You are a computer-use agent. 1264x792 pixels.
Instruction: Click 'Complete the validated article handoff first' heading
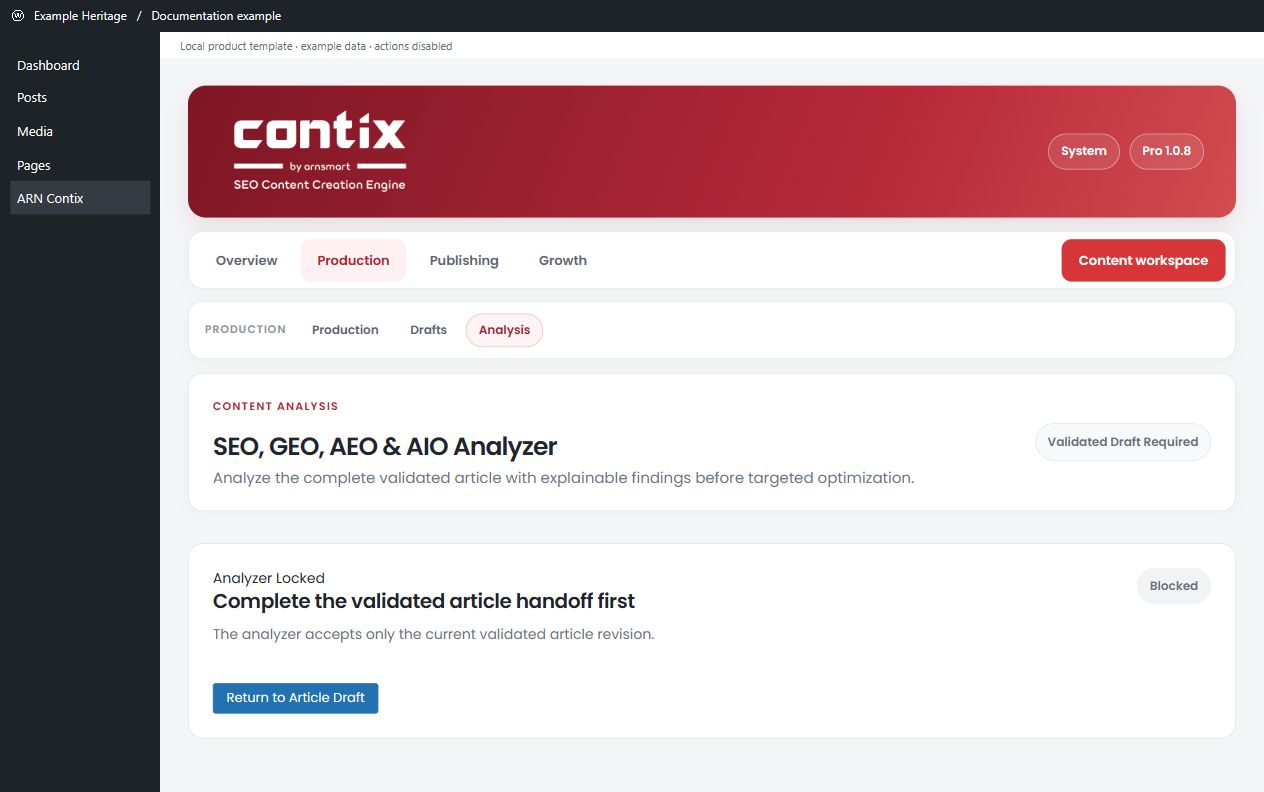pyautogui.click(x=424, y=601)
